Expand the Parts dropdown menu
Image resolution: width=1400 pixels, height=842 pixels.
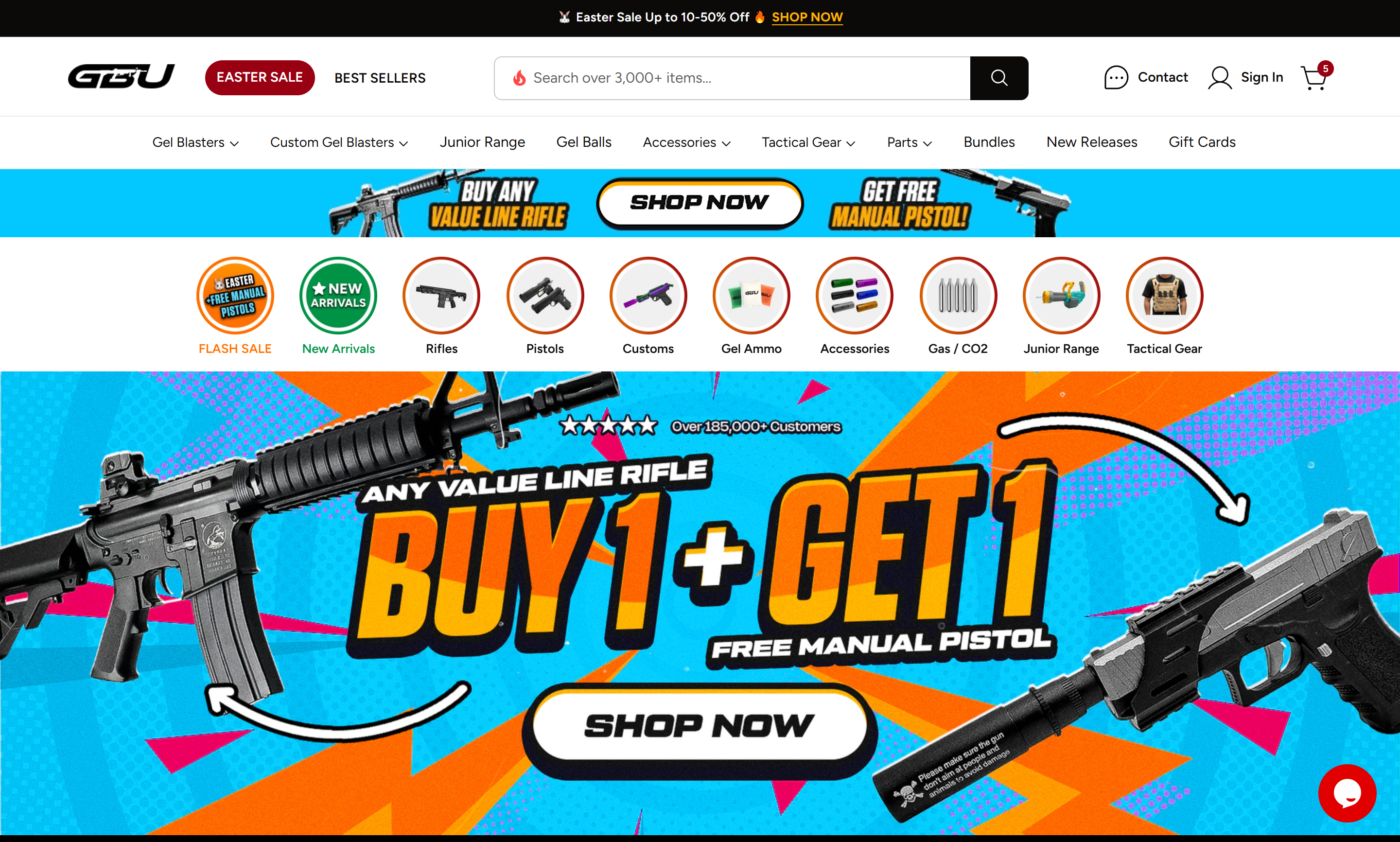click(910, 142)
